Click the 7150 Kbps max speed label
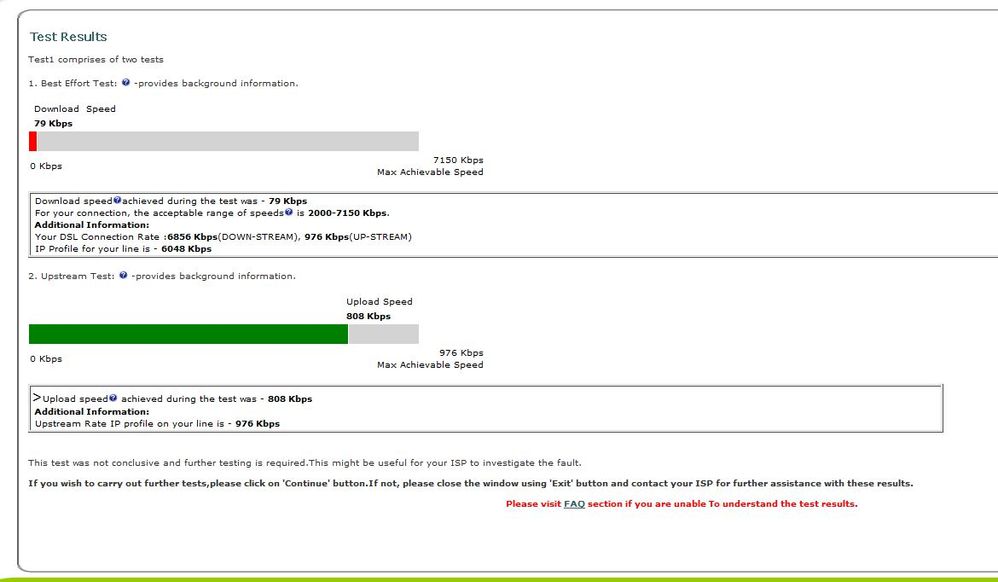This screenshot has width=998, height=582. tap(458, 160)
